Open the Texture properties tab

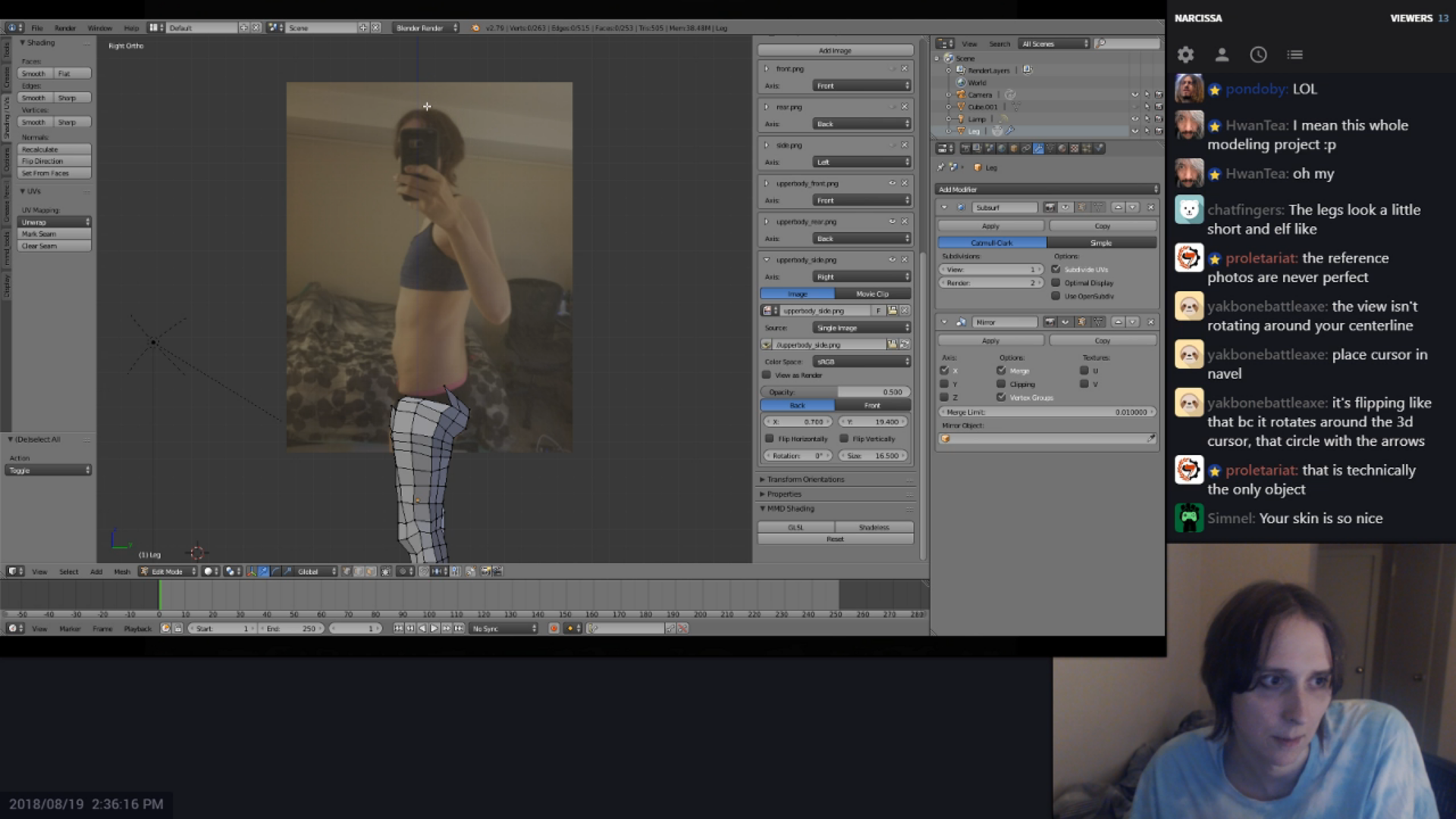[1075, 149]
